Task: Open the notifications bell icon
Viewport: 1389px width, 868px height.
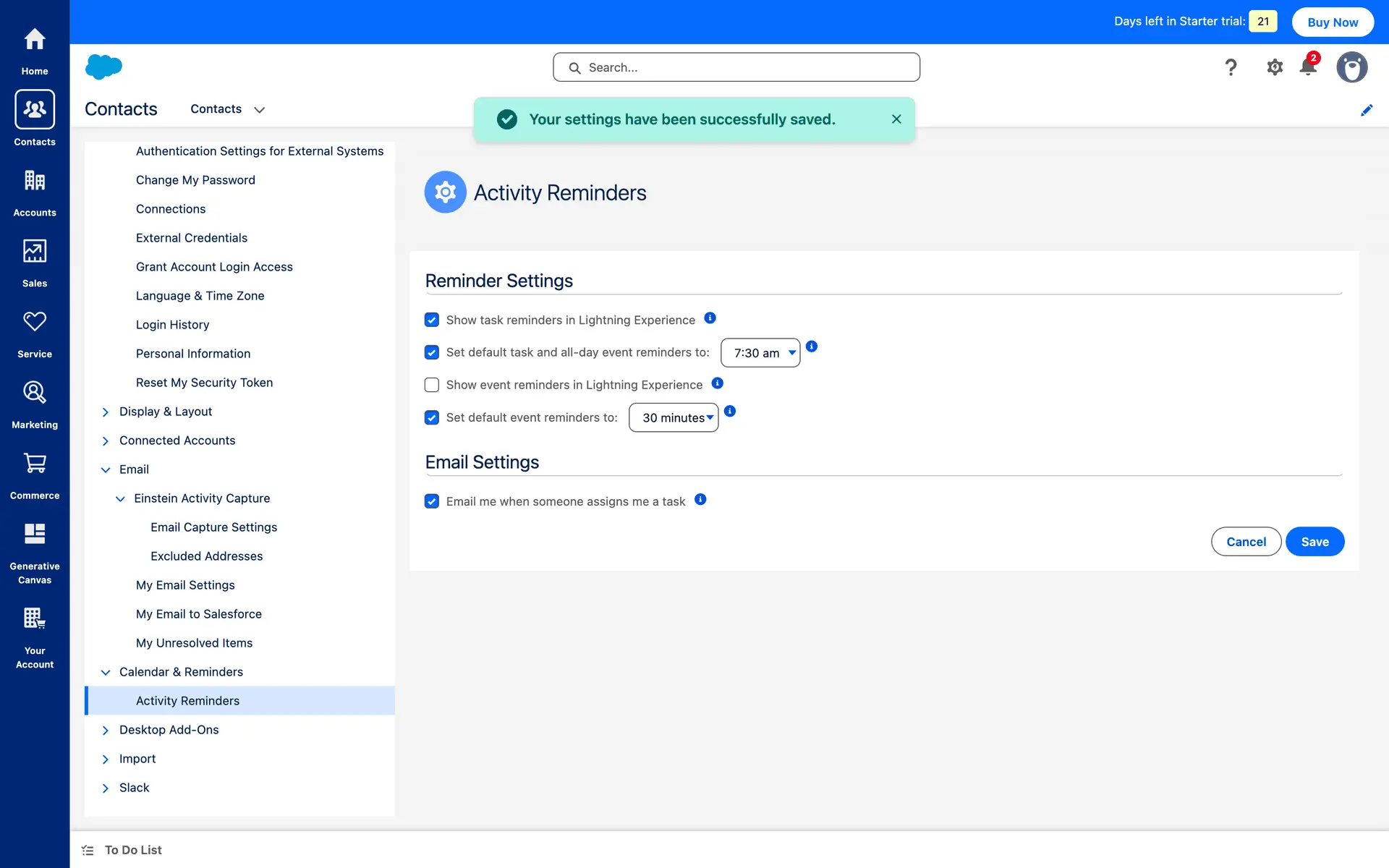Action: (x=1308, y=67)
